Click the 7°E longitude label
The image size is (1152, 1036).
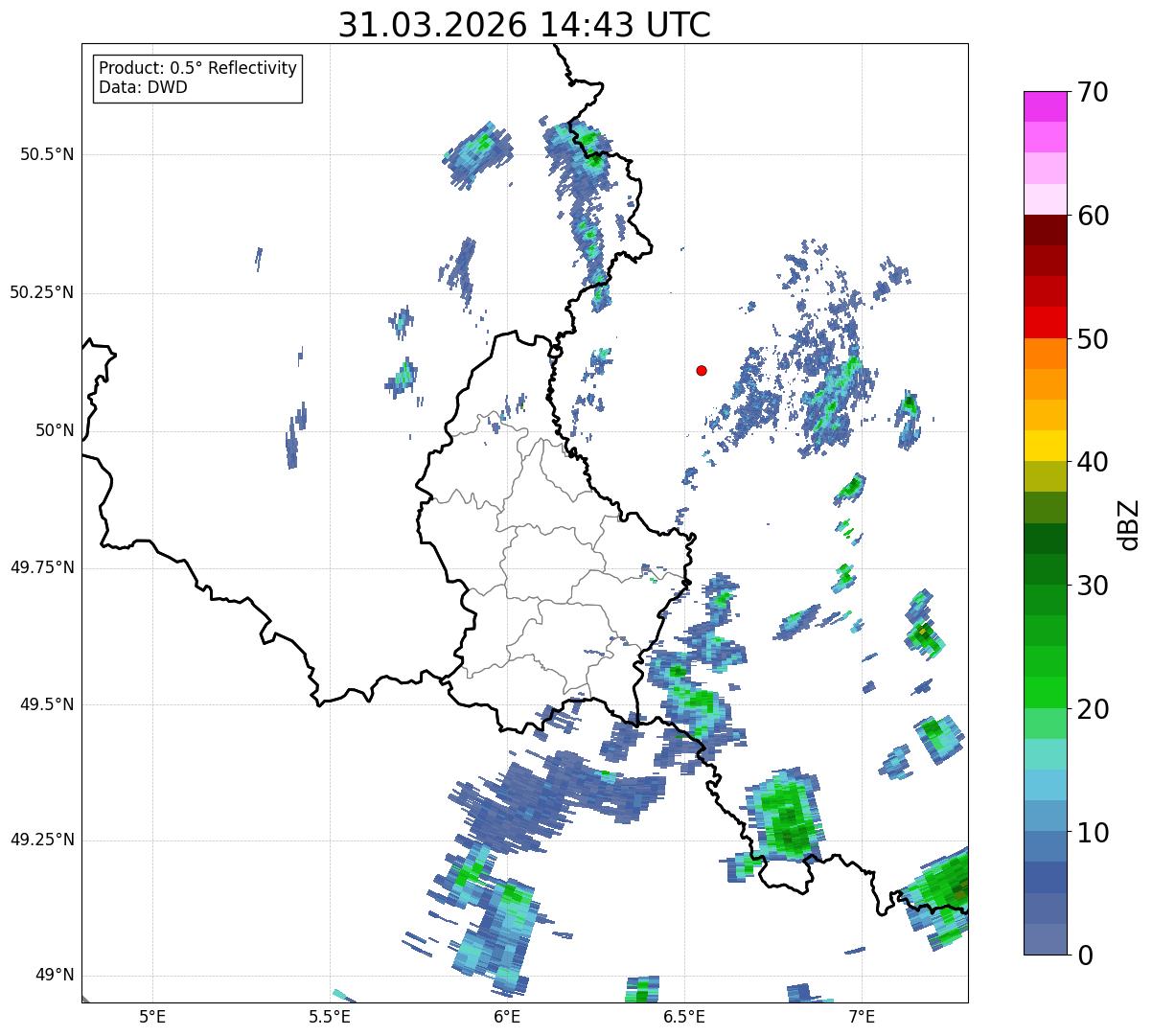click(x=863, y=1017)
